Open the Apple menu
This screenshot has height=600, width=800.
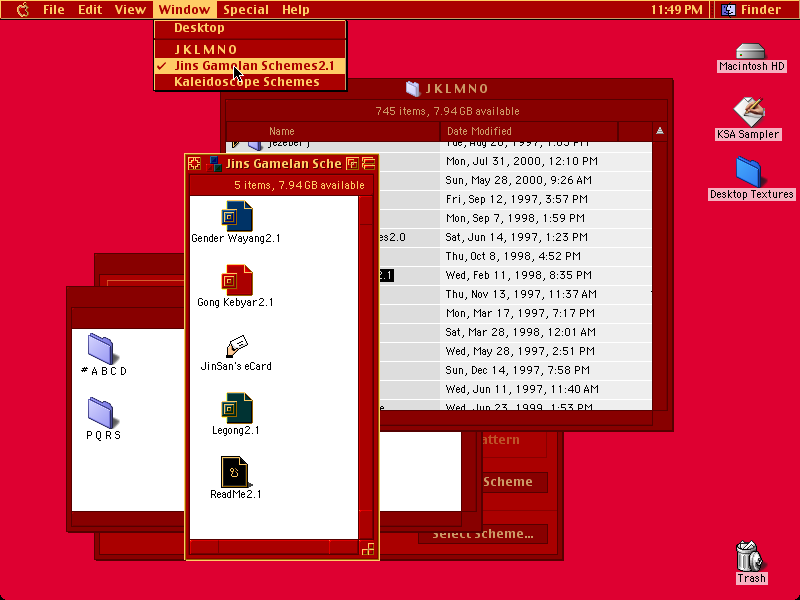(x=22, y=9)
